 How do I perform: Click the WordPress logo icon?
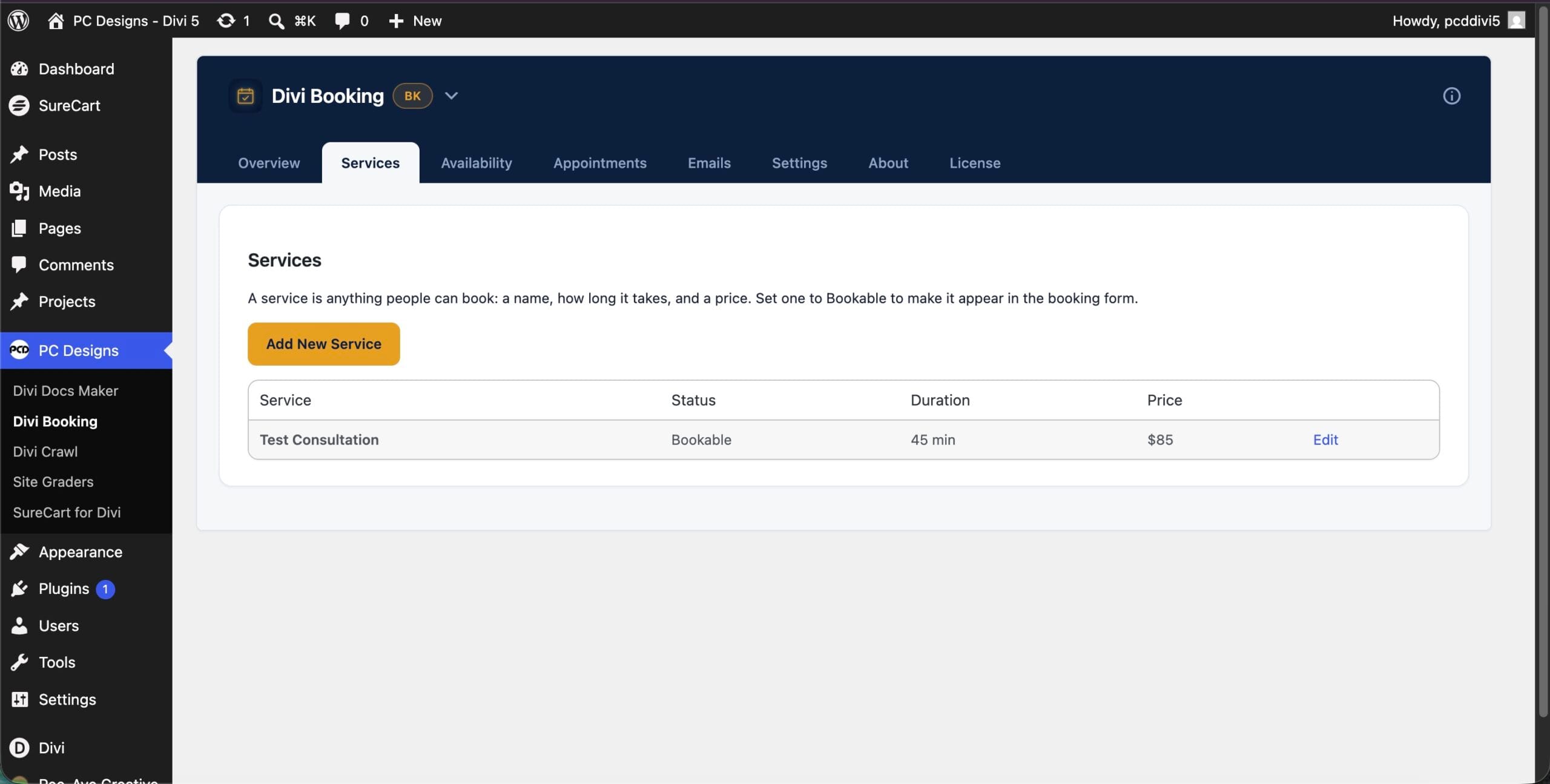coord(19,21)
